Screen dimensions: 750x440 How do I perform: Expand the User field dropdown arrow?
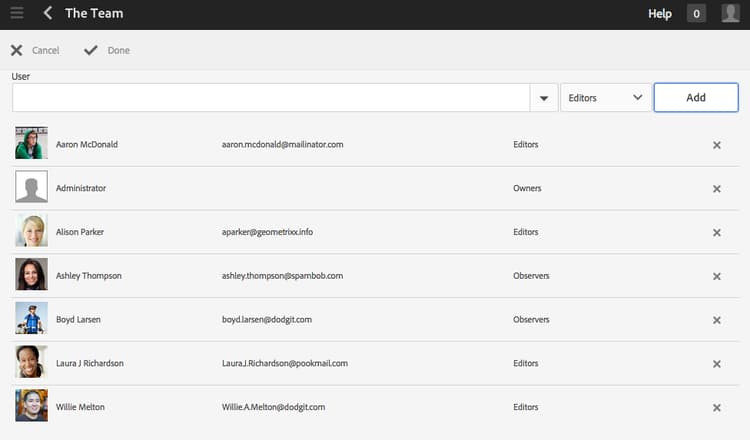543,98
